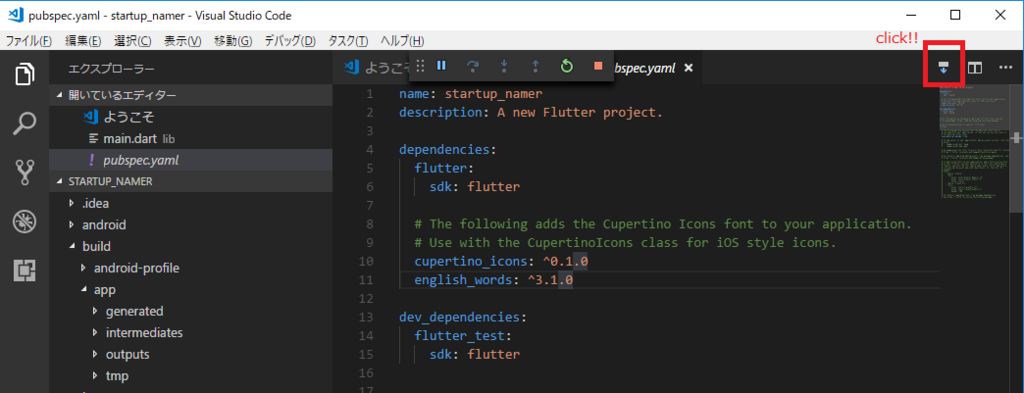
Task: Click the debug Step Out button
Action: tap(536, 66)
